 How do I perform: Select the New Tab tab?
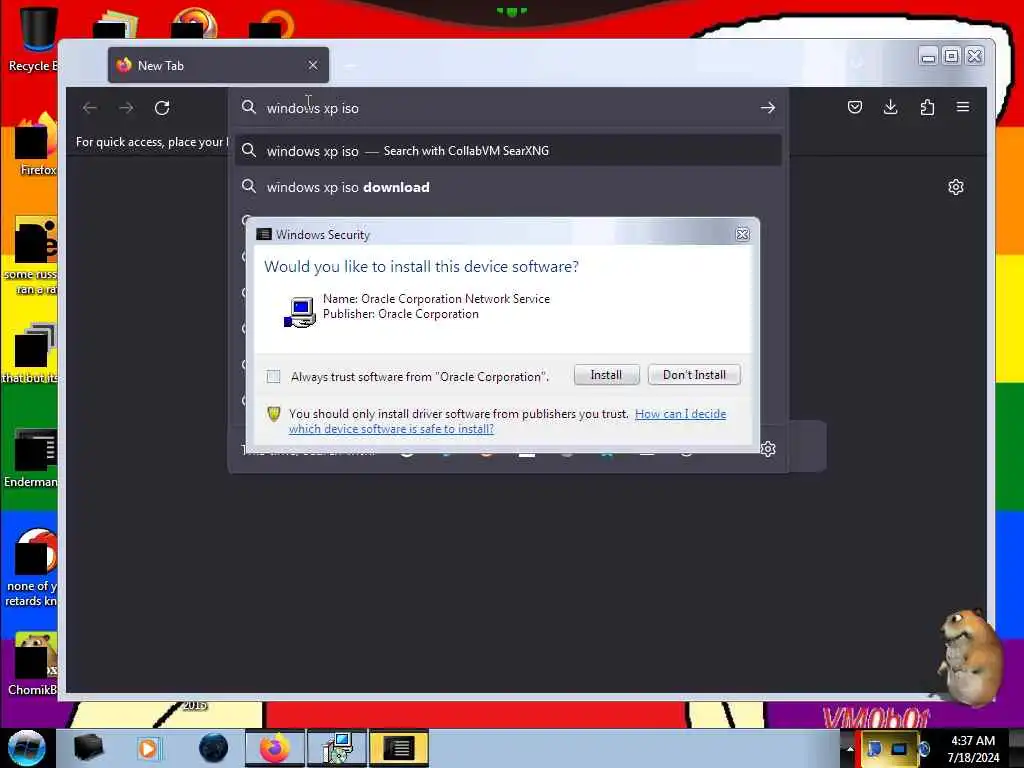(x=218, y=65)
